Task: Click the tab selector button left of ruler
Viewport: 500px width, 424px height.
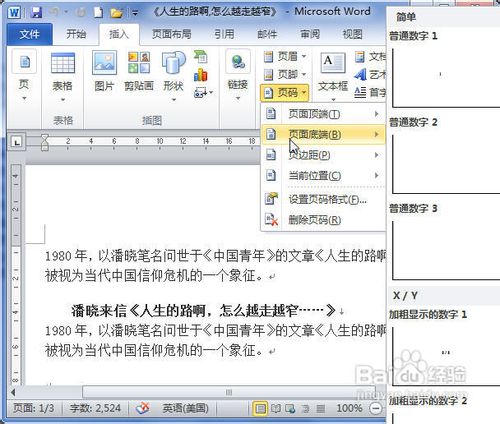Action: pos(17,142)
